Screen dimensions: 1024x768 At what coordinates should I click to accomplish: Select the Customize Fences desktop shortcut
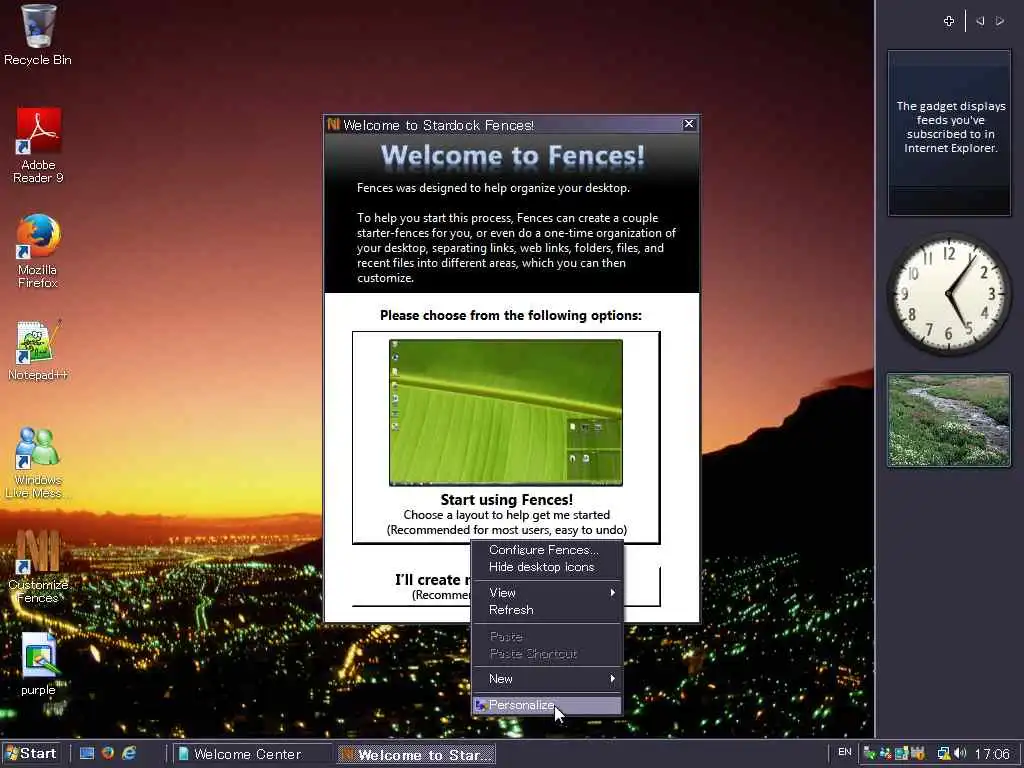click(x=37, y=566)
